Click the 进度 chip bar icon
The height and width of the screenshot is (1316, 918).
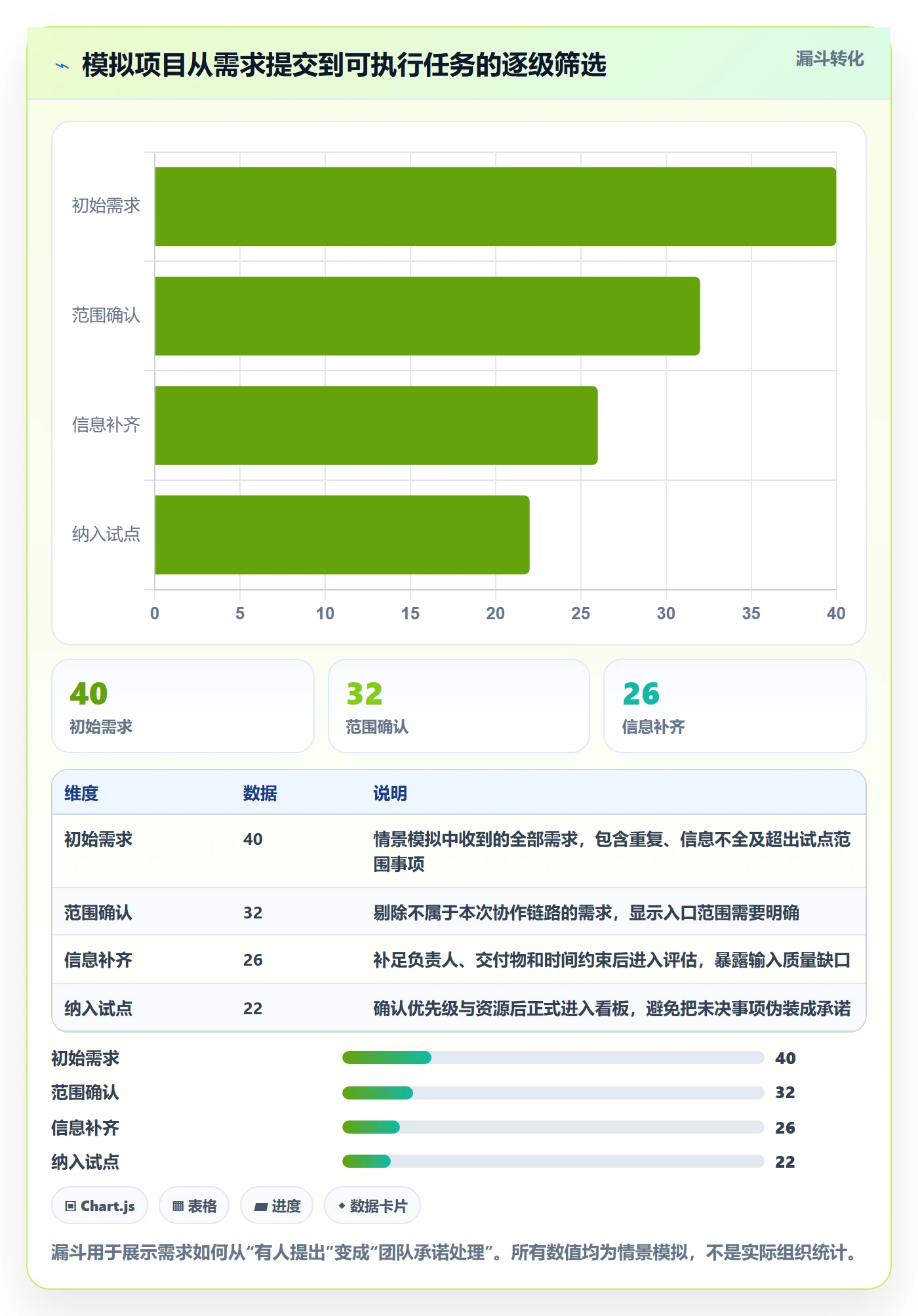click(x=260, y=1206)
